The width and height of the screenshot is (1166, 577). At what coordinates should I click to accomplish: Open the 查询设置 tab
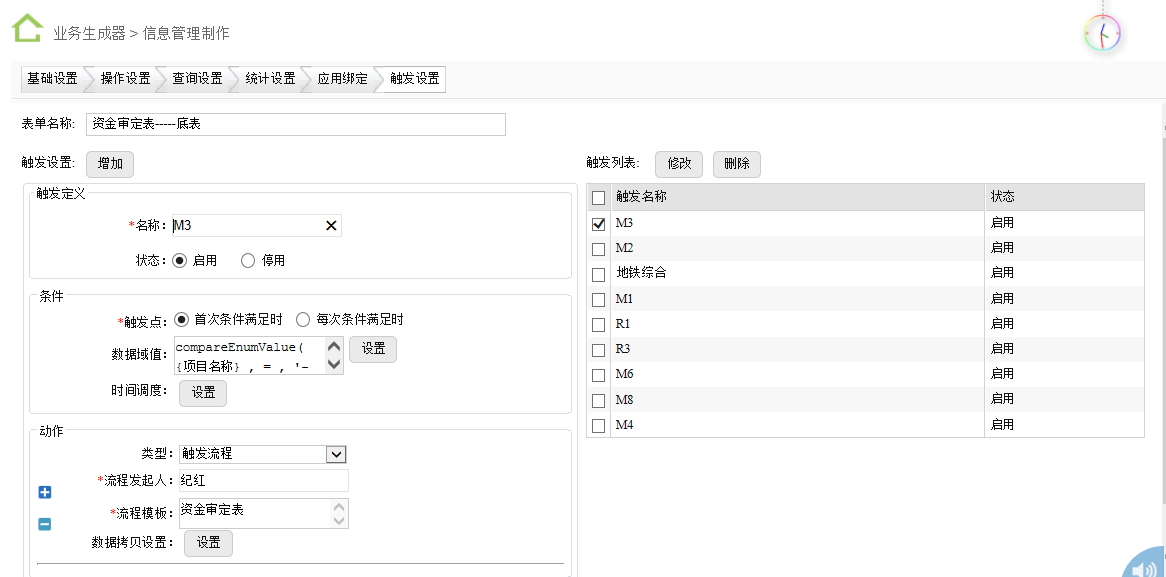tap(197, 79)
